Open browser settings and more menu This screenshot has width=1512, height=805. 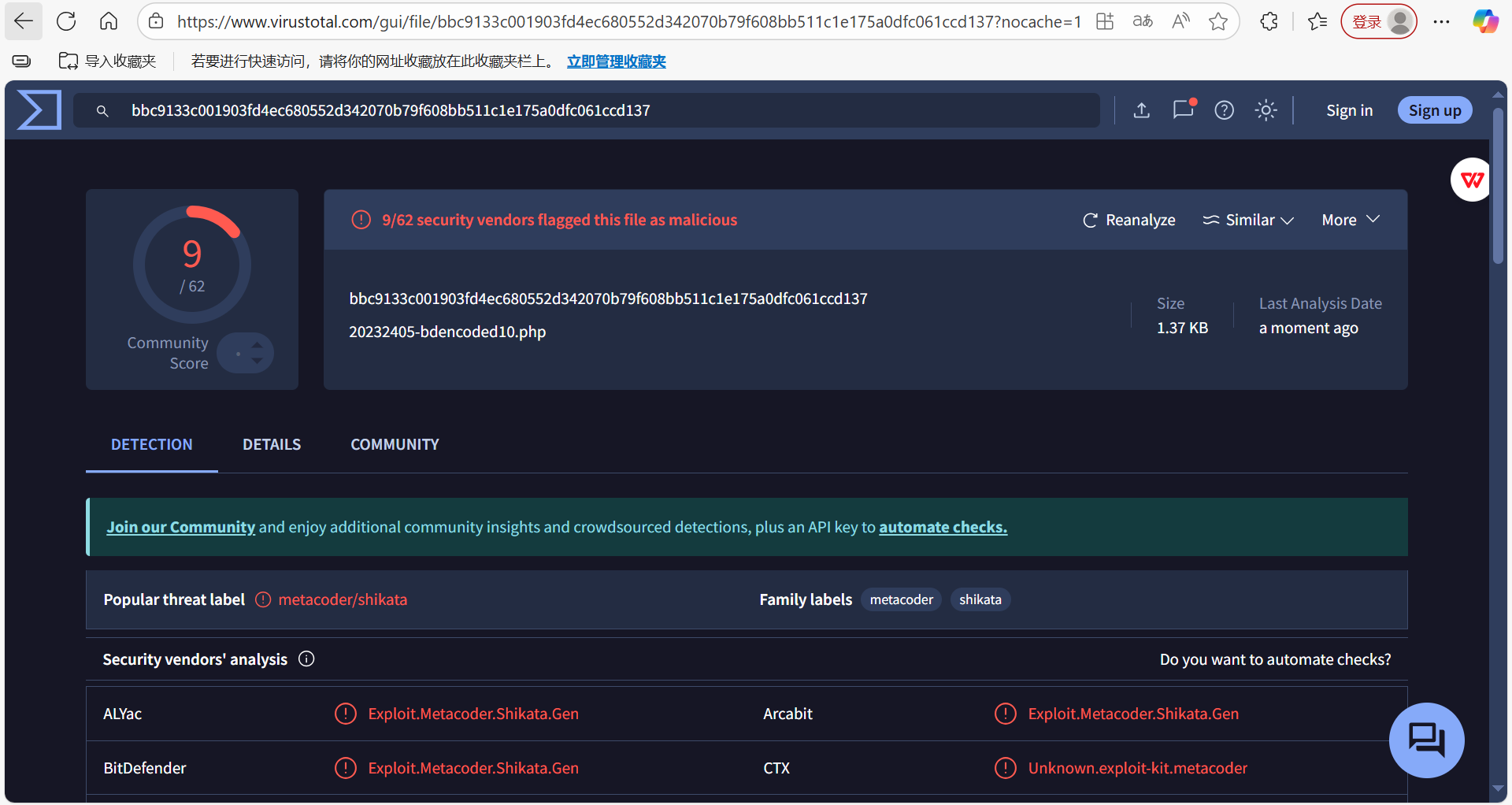coord(1441,21)
